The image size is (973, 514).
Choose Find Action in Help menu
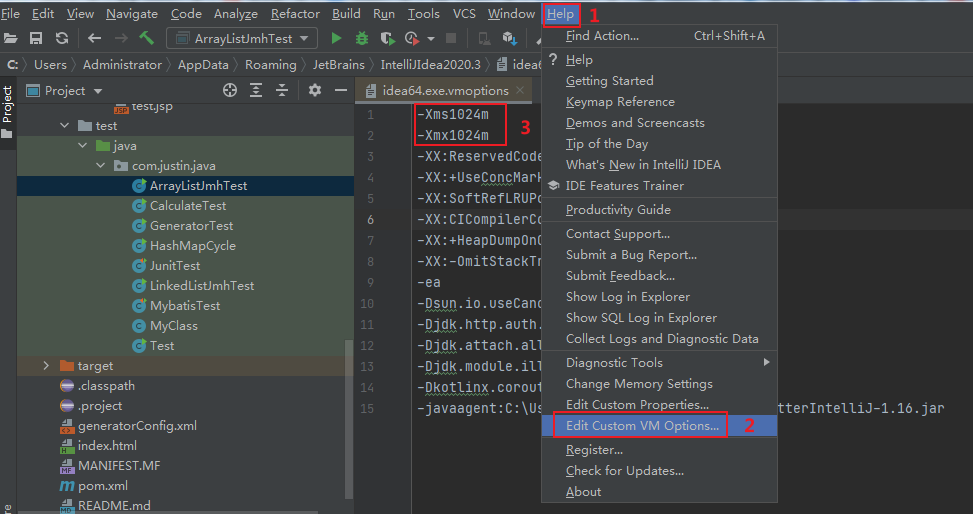[659, 36]
